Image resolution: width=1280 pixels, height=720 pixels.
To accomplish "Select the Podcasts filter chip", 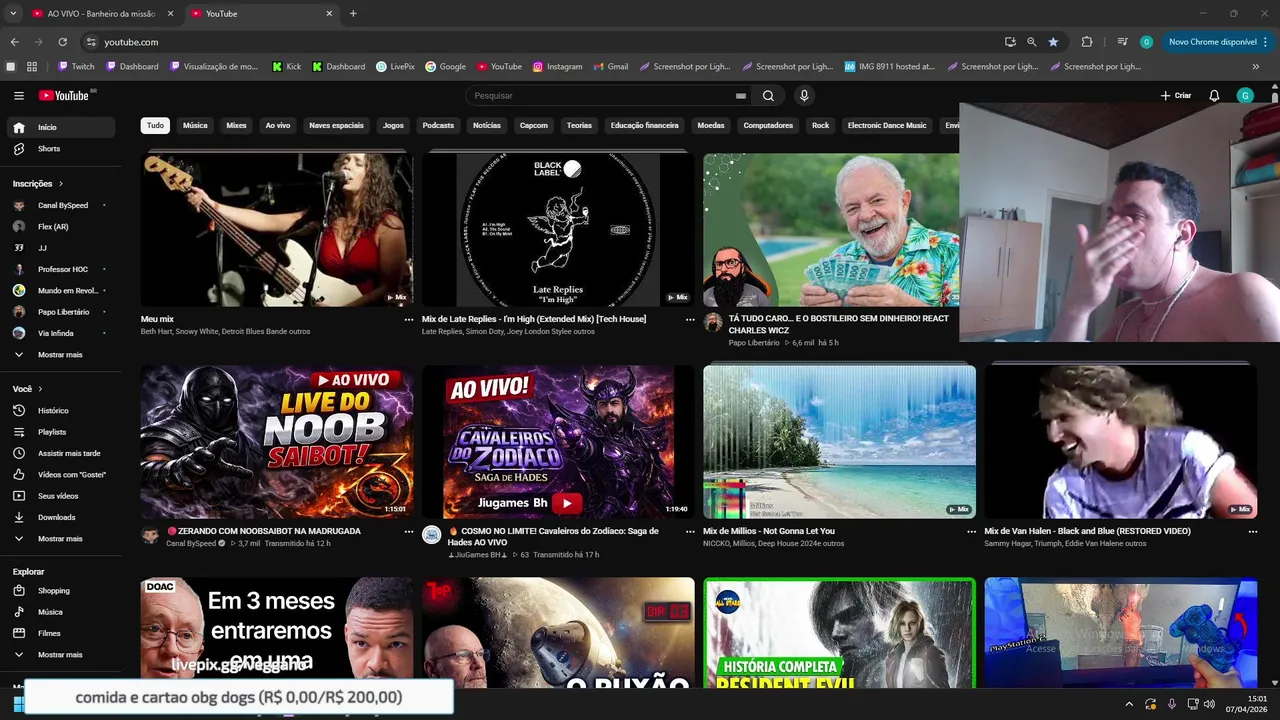I will pyautogui.click(x=438, y=126).
